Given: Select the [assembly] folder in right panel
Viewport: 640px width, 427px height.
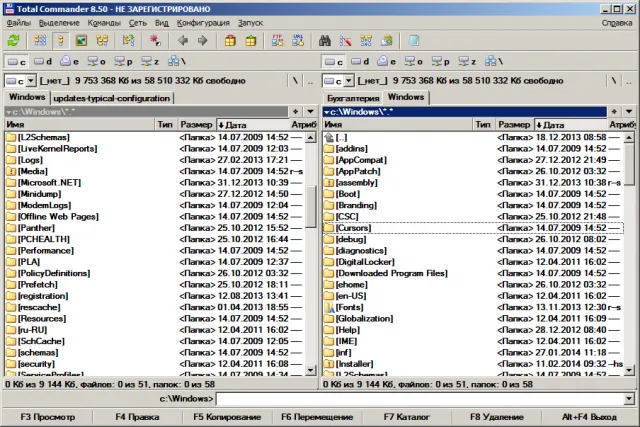Looking at the screenshot, I should [473, 182].
